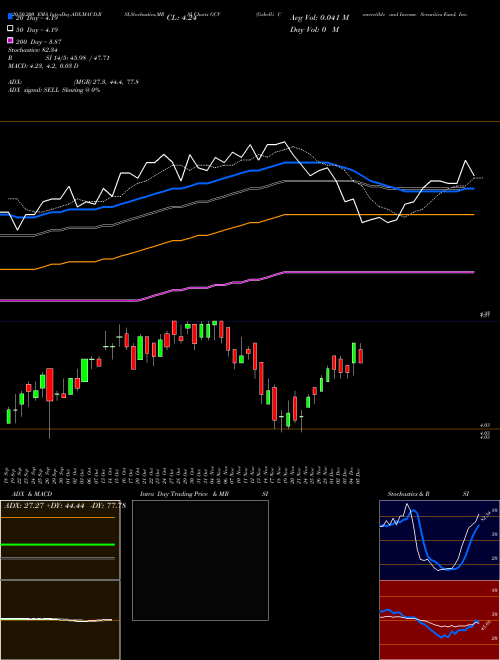The image size is (500, 660).
Task: Click the last red candlestick on the right
Action: click(x=361, y=356)
